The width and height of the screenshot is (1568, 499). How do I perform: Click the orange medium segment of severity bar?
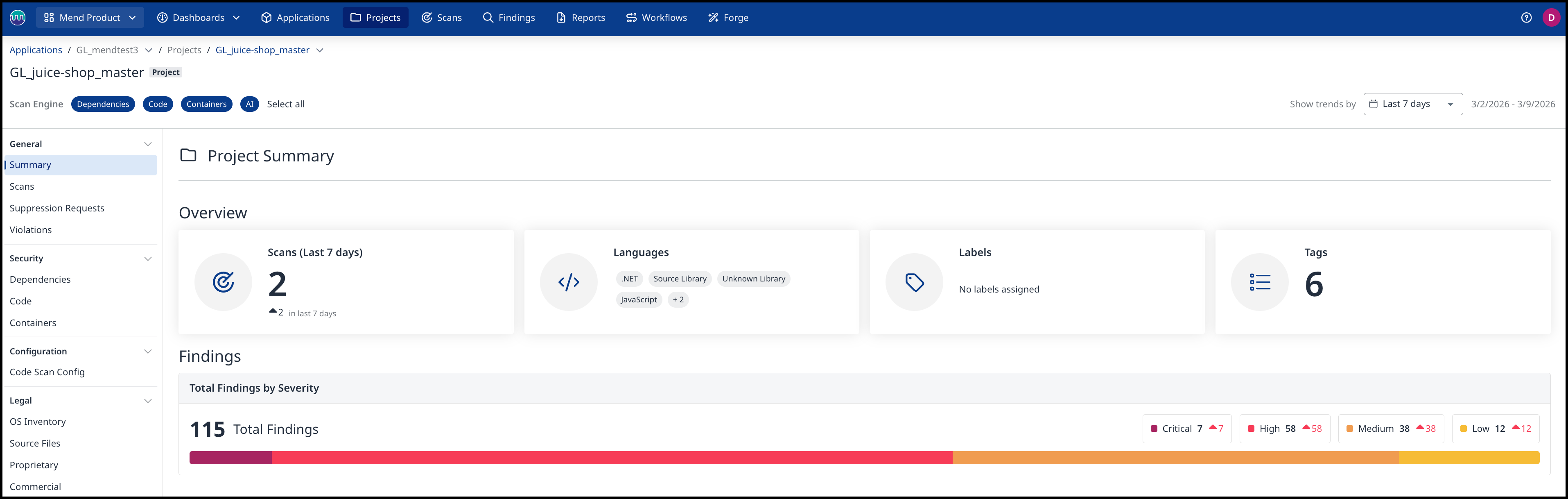pyautogui.click(x=1175, y=458)
